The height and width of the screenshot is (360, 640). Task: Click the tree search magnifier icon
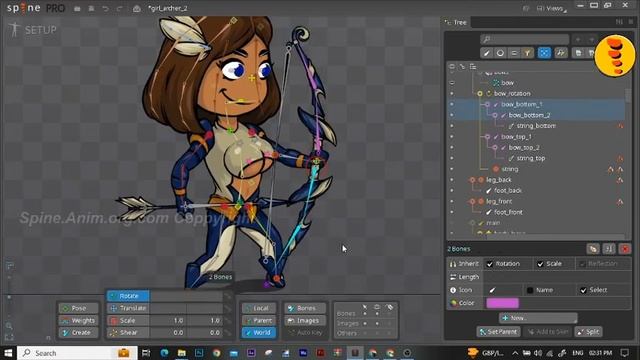[x=486, y=39]
